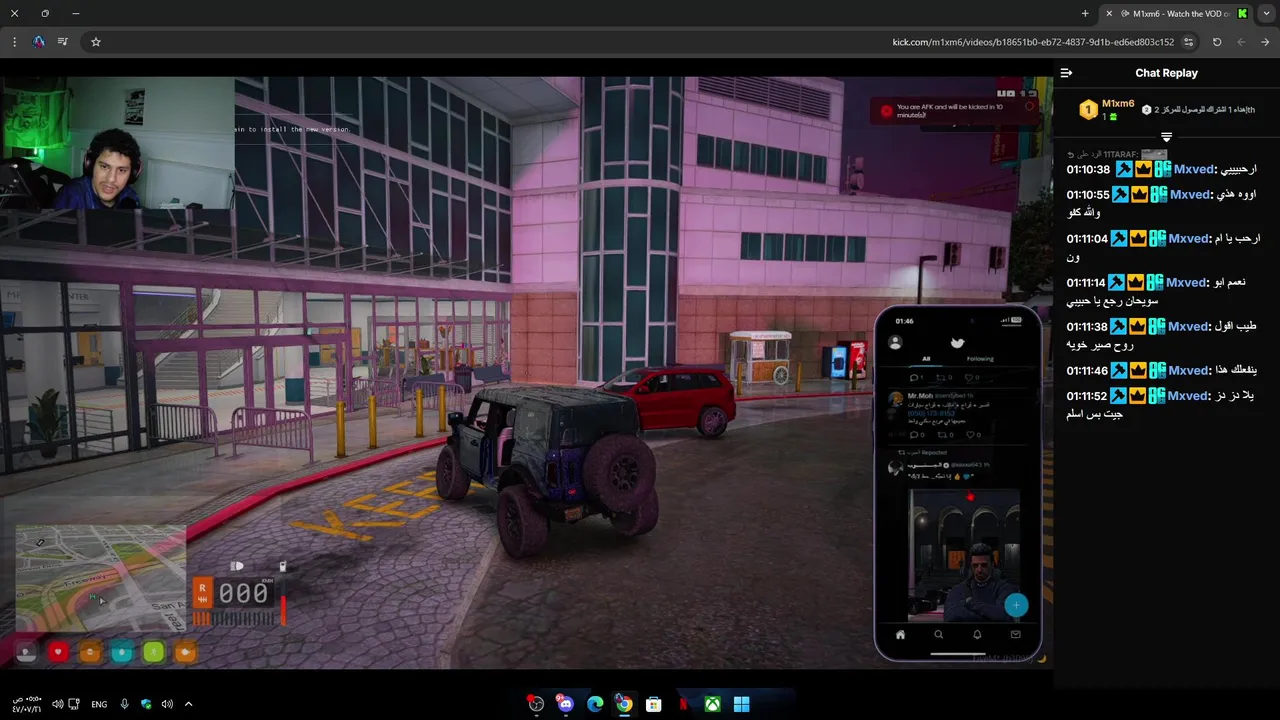
Task: Click the left-pointing navigation arrow in toolbar
Action: pos(1241,42)
